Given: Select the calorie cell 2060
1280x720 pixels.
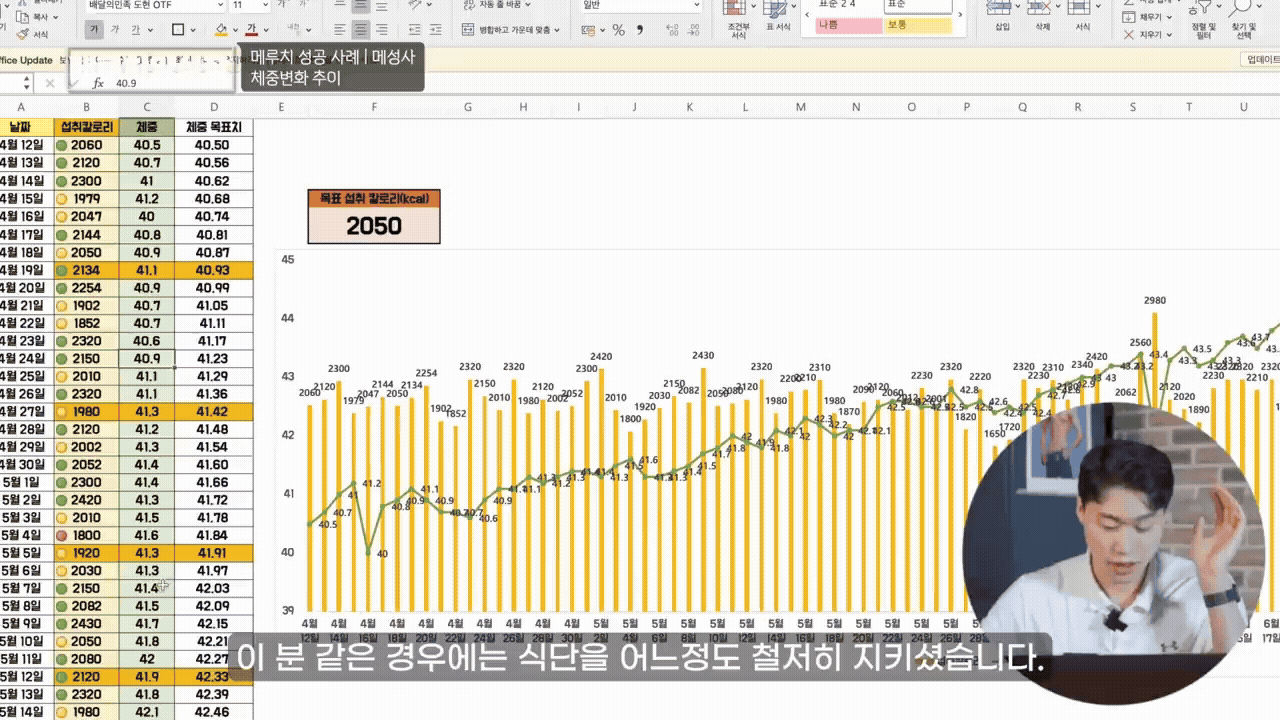Looking at the screenshot, I should [86, 145].
